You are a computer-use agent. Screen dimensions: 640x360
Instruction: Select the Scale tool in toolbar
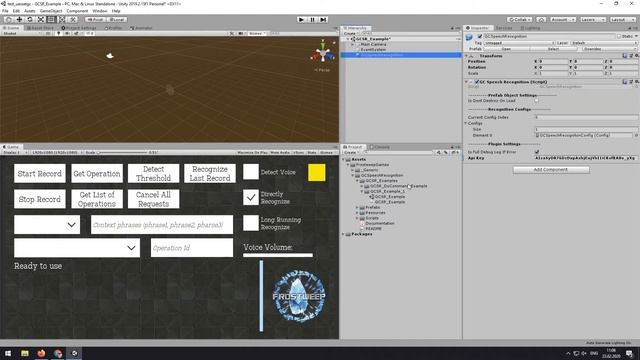[x=41, y=20]
